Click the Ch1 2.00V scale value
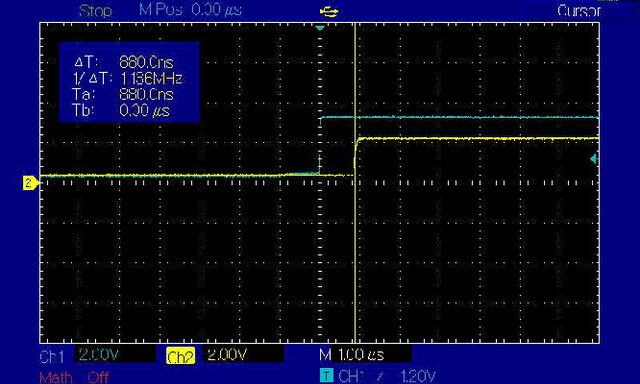Screen dimensions: 640x384 pyautogui.click(x=99, y=355)
